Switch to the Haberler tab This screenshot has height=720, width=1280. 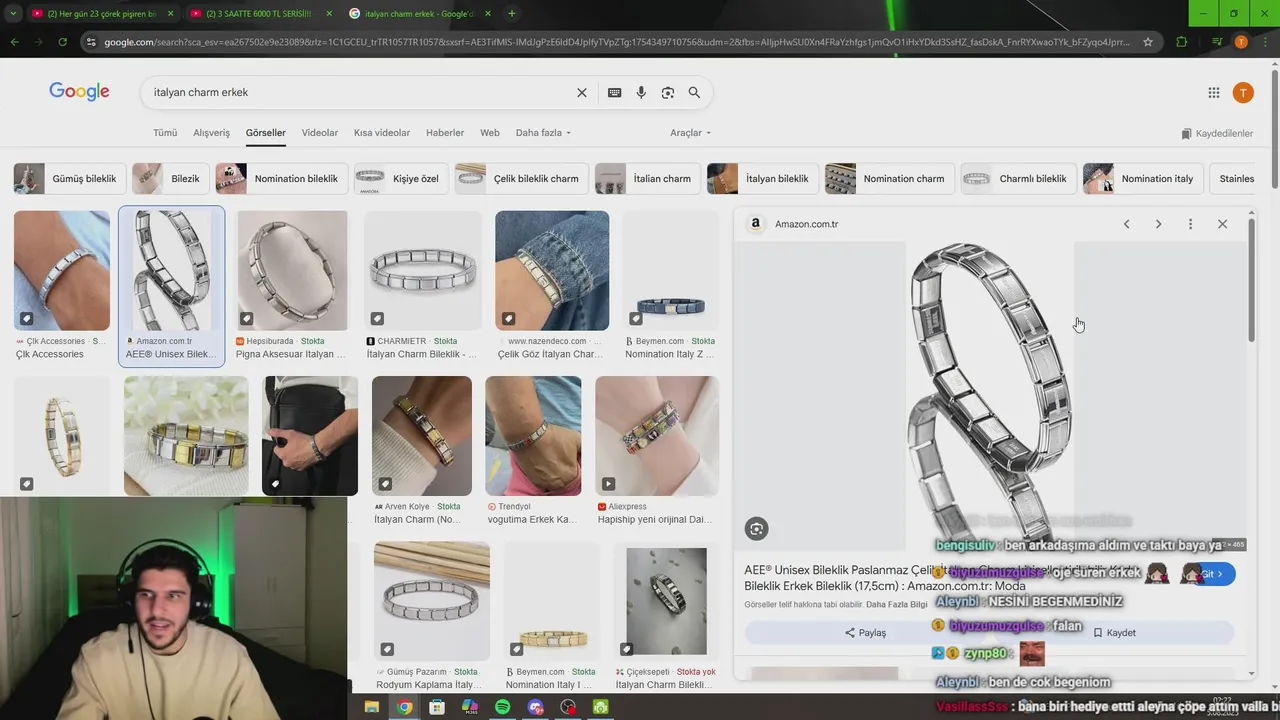coord(445,133)
